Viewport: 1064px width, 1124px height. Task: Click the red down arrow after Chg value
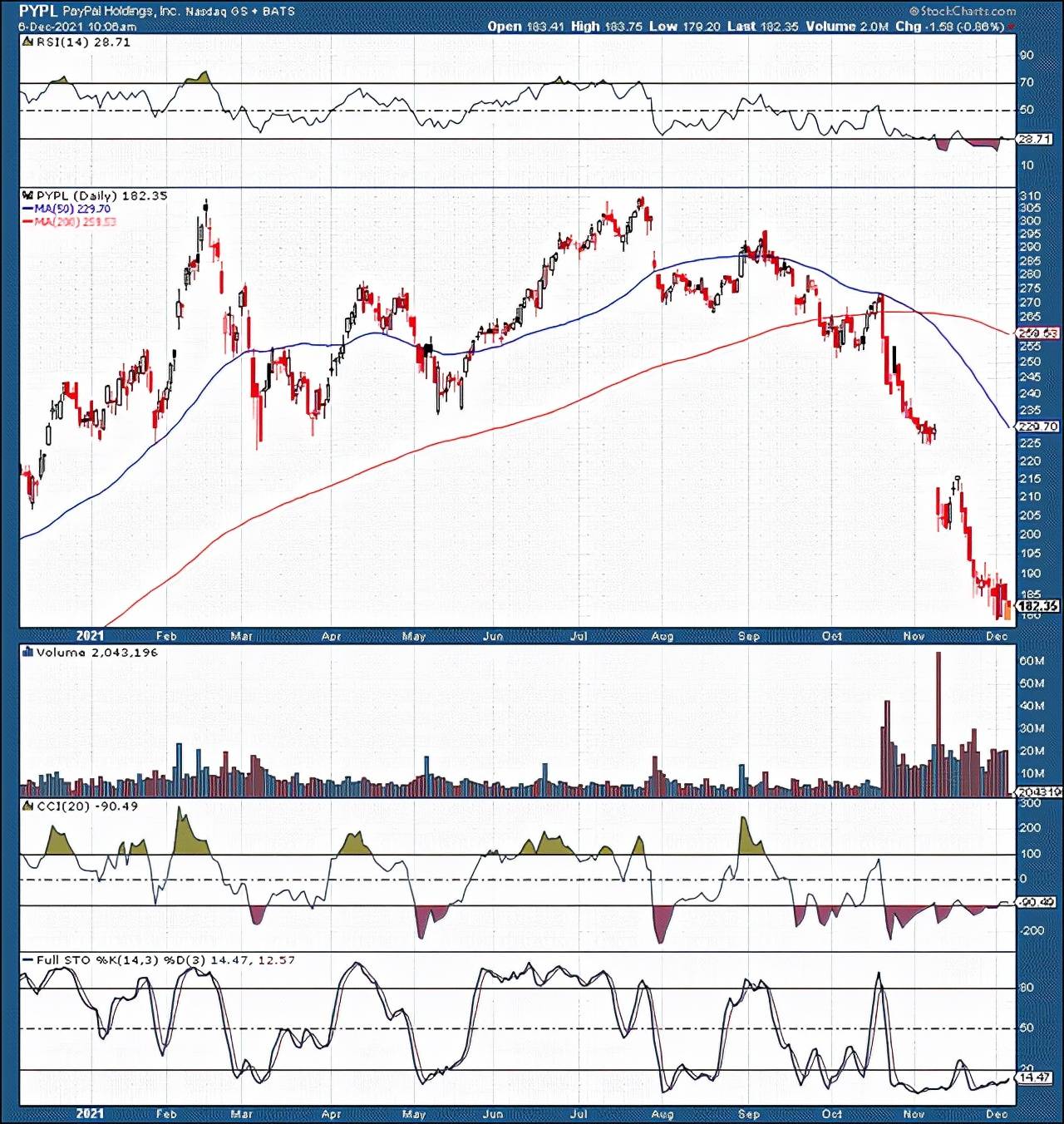[x=1012, y=27]
